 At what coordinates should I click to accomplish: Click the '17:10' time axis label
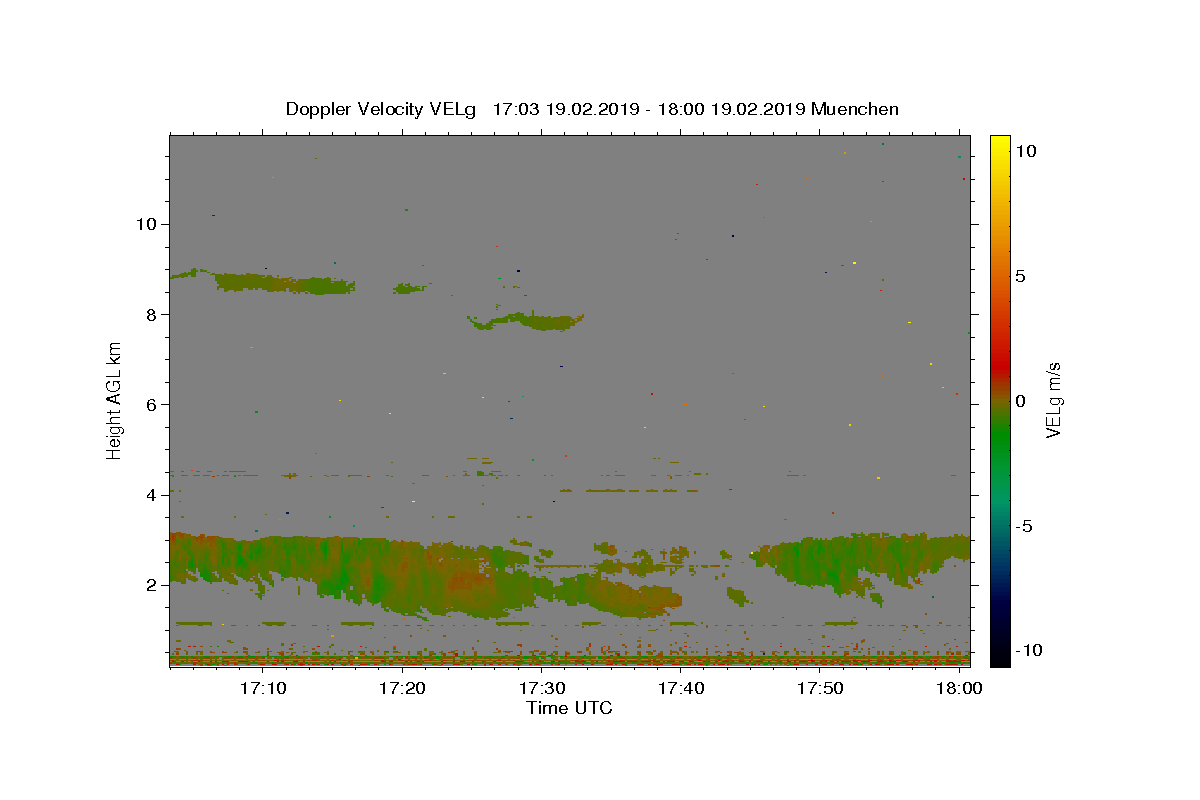(x=263, y=689)
